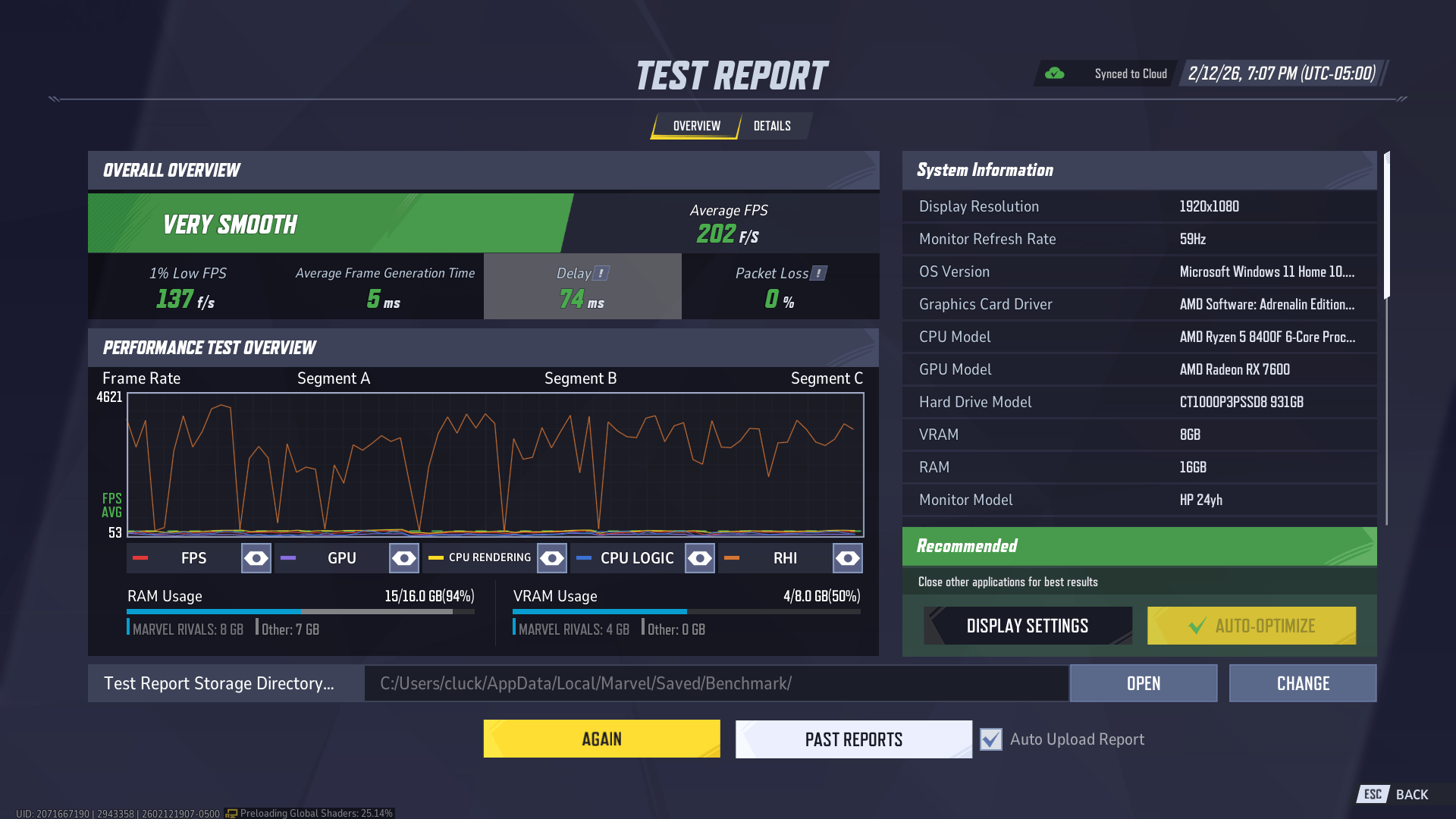The image size is (1456, 819).
Task: Click the yellow CPU Rendering legend swatch
Action: pyautogui.click(x=436, y=558)
